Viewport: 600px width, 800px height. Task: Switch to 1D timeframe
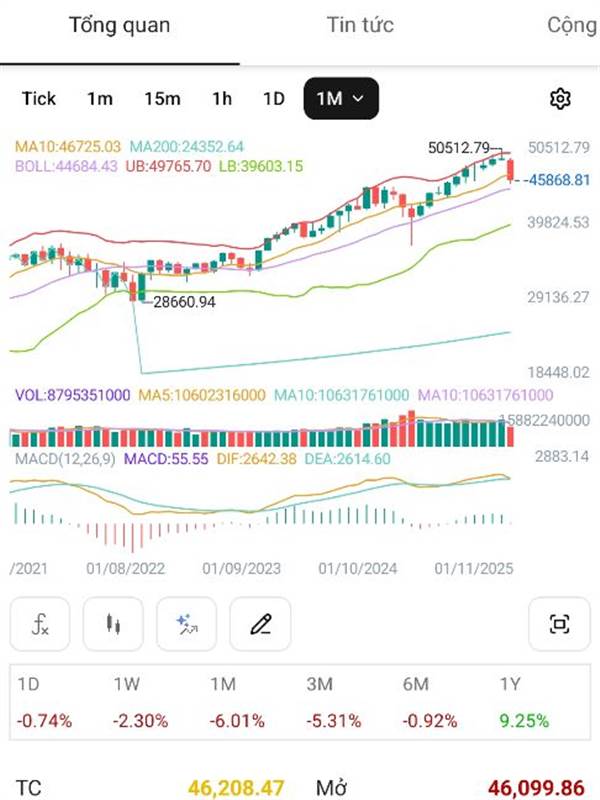pyautogui.click(x=273, y=98)
